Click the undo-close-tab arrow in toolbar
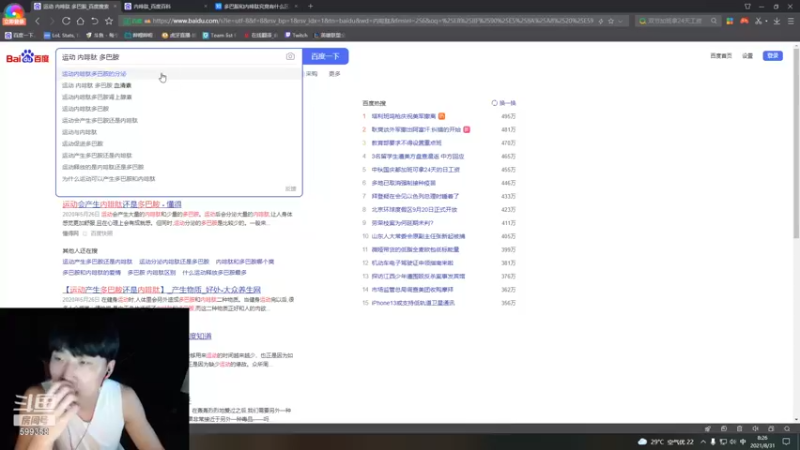 click(x=95, y=21)
